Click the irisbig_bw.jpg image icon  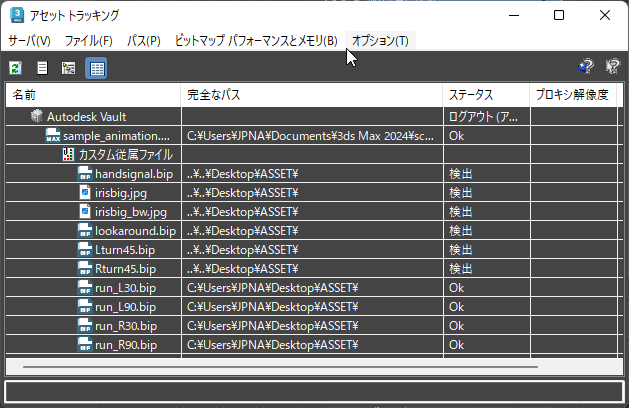[85, 211]
